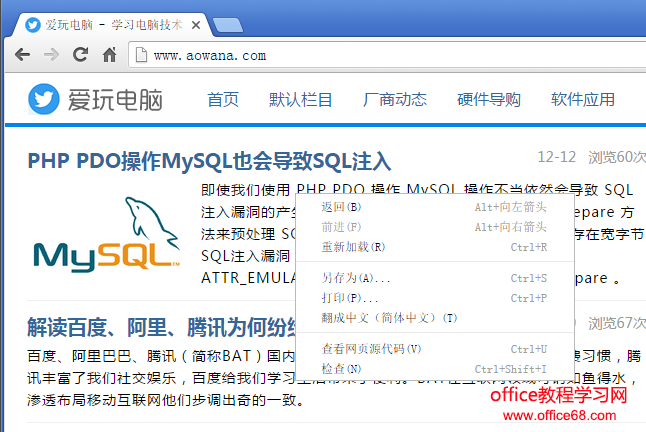Viewport: 646px width, 432px height.
Task: Choose 返回(B) in context menu
Action: point(435,207)
